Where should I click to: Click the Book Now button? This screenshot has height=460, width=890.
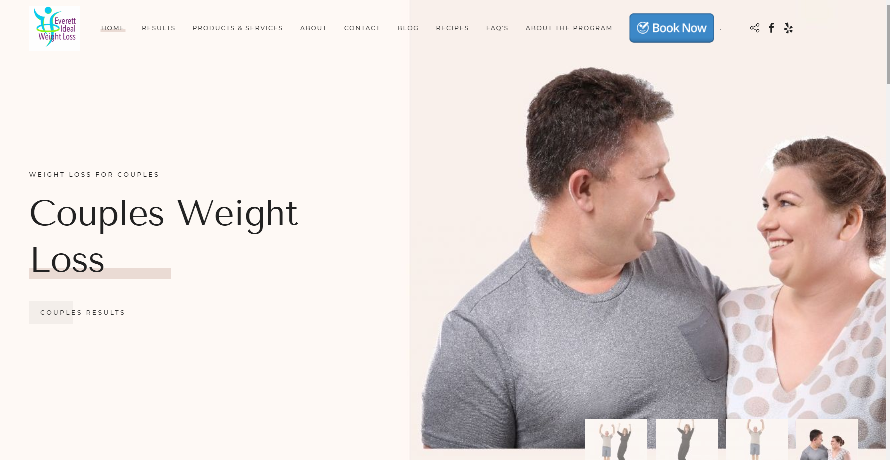671,28
